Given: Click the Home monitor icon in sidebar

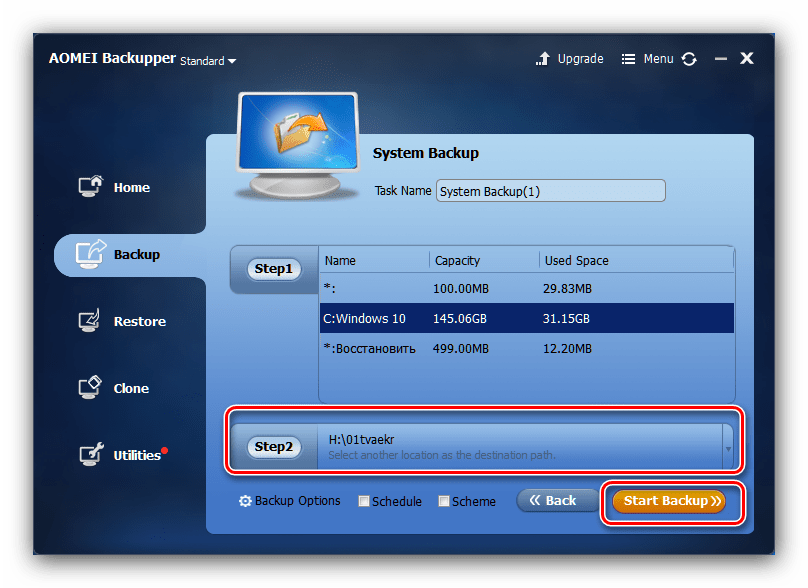Looking at the screenshot, I should click(91, 187).
